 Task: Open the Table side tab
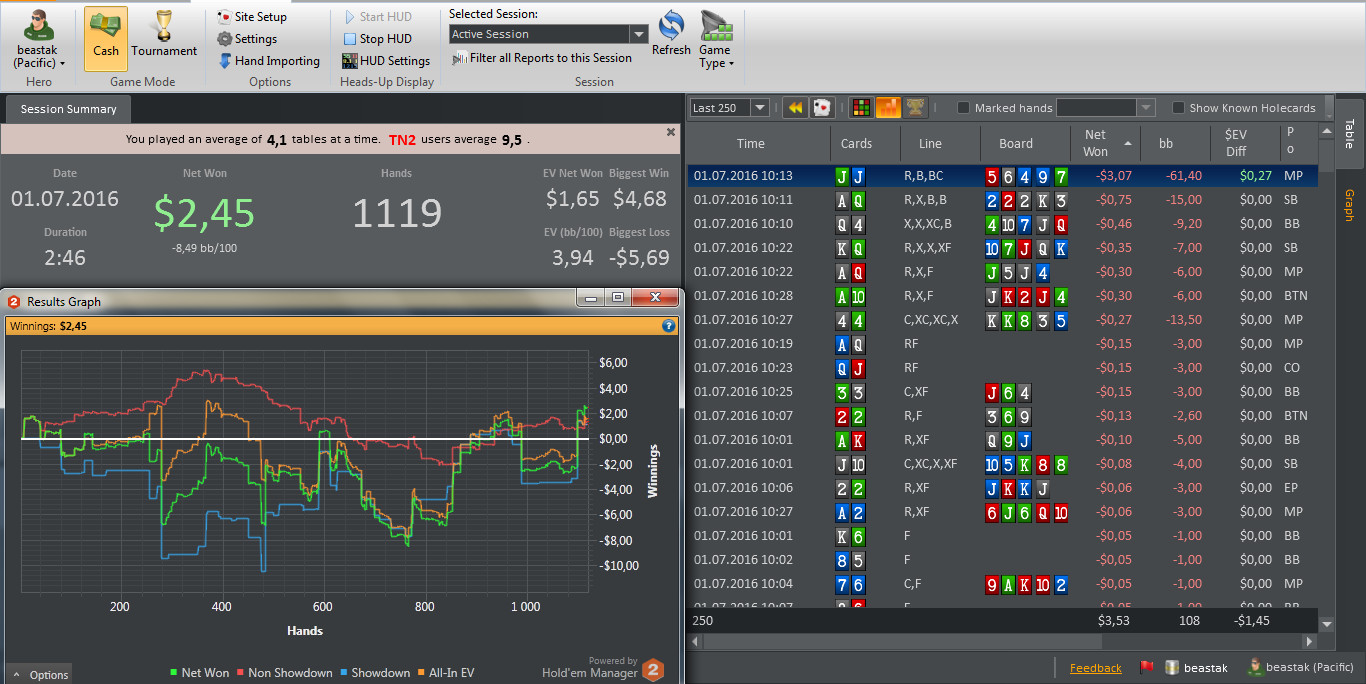(x=1349, y=133)
